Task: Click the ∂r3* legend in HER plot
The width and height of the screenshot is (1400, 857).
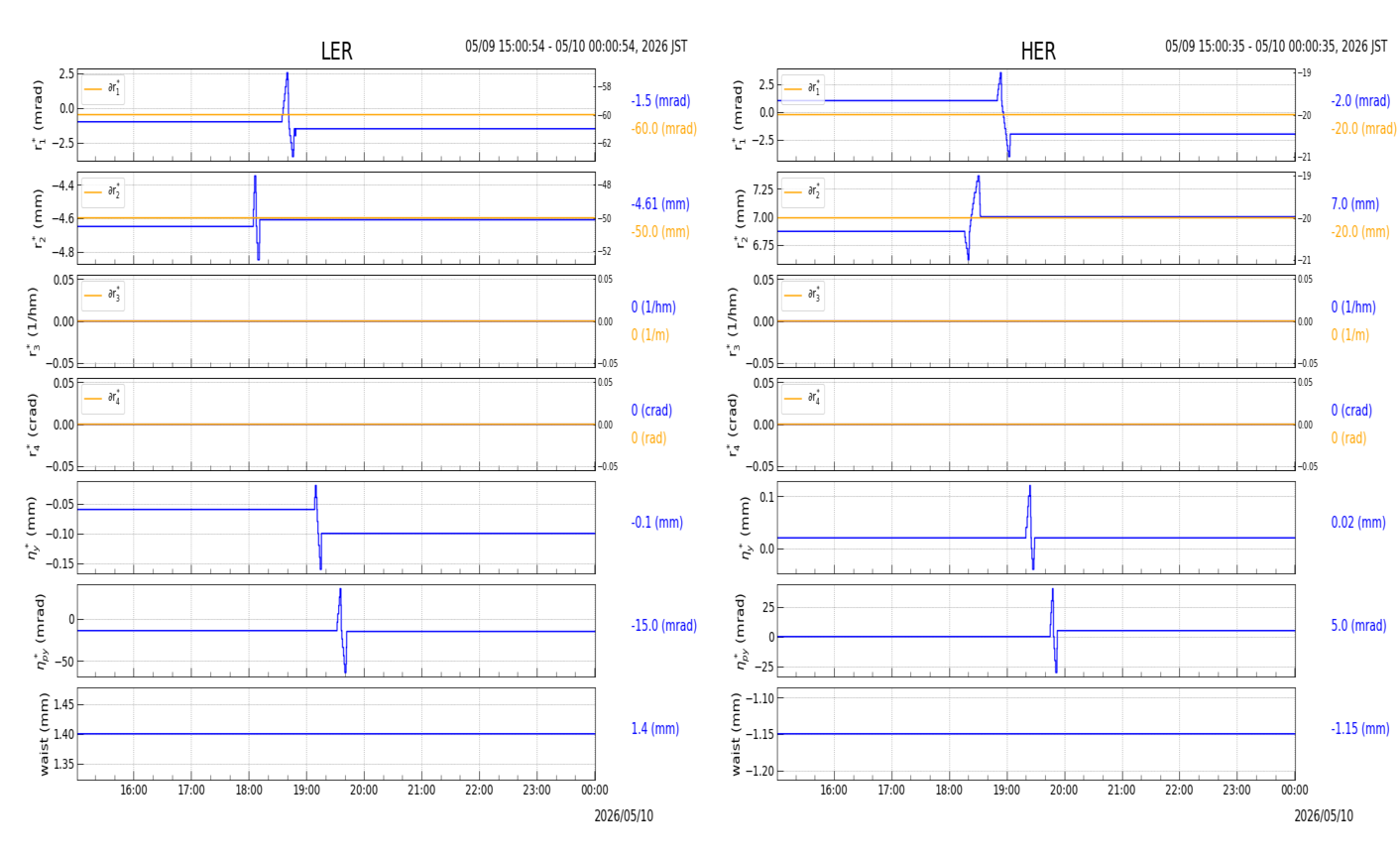Action: coord(803,296)
